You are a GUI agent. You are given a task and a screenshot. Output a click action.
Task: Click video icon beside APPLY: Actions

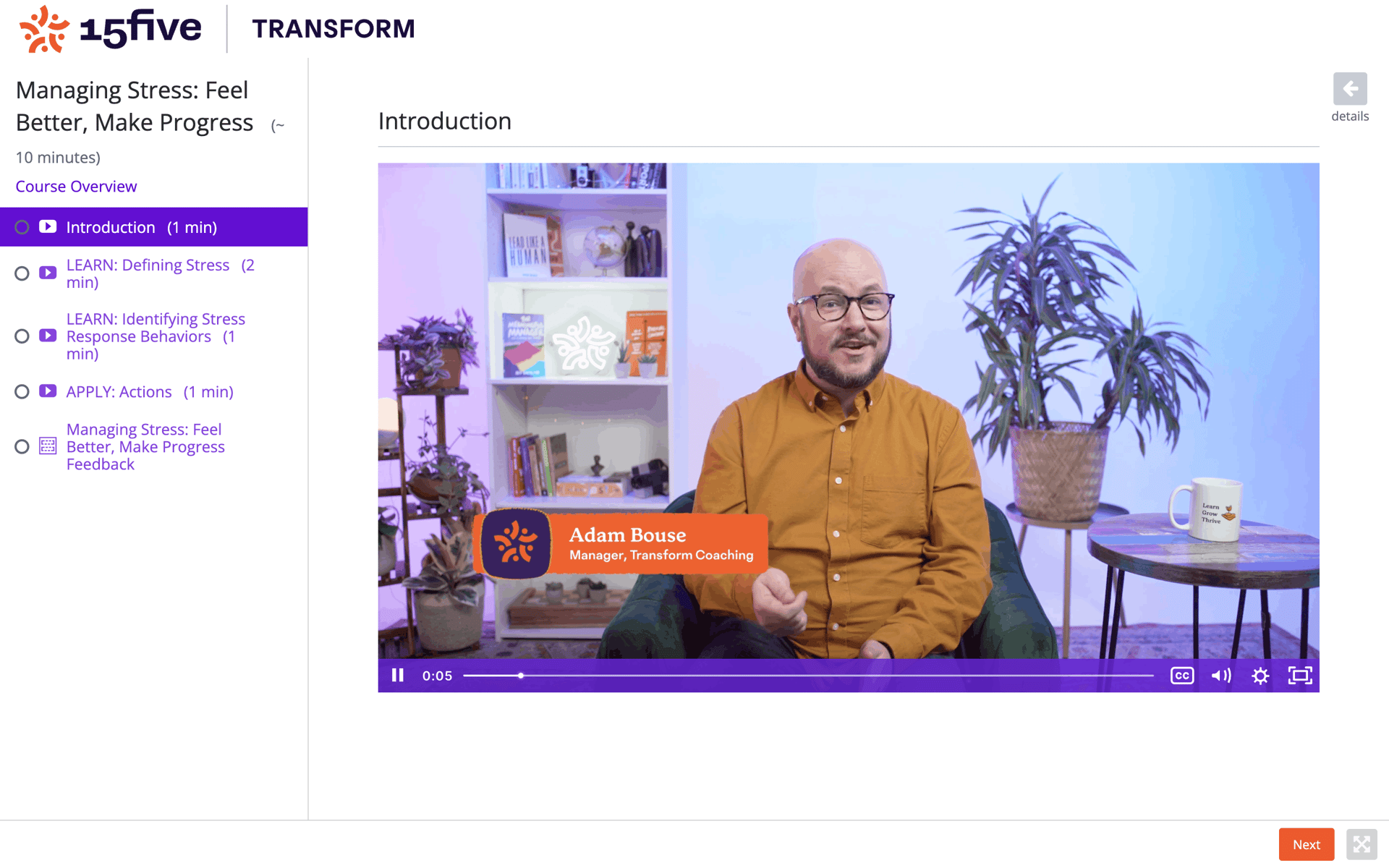(x=48, y=391)
